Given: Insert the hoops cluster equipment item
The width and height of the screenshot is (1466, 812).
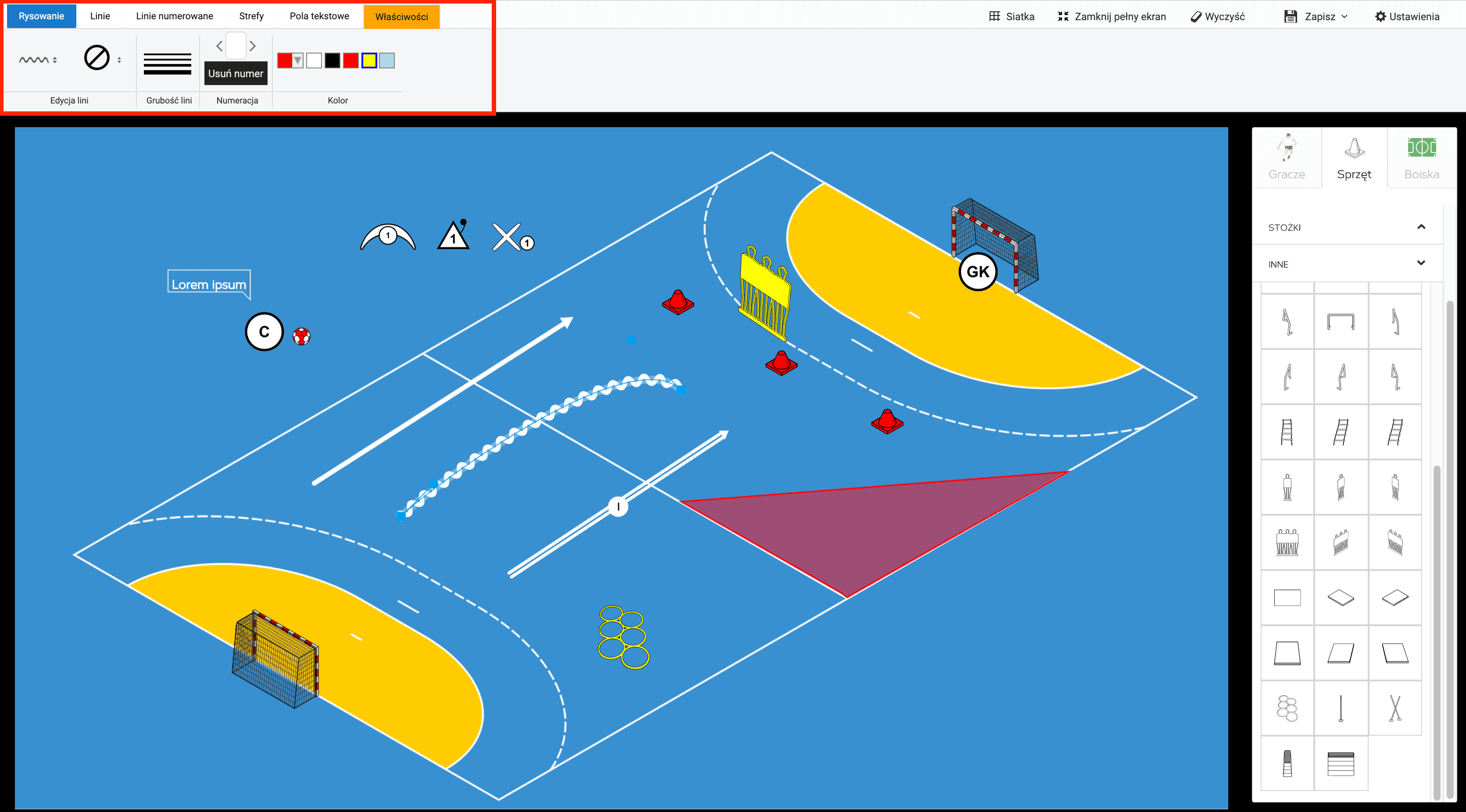Looking at the screenshot, I should tap(1287, 708).
